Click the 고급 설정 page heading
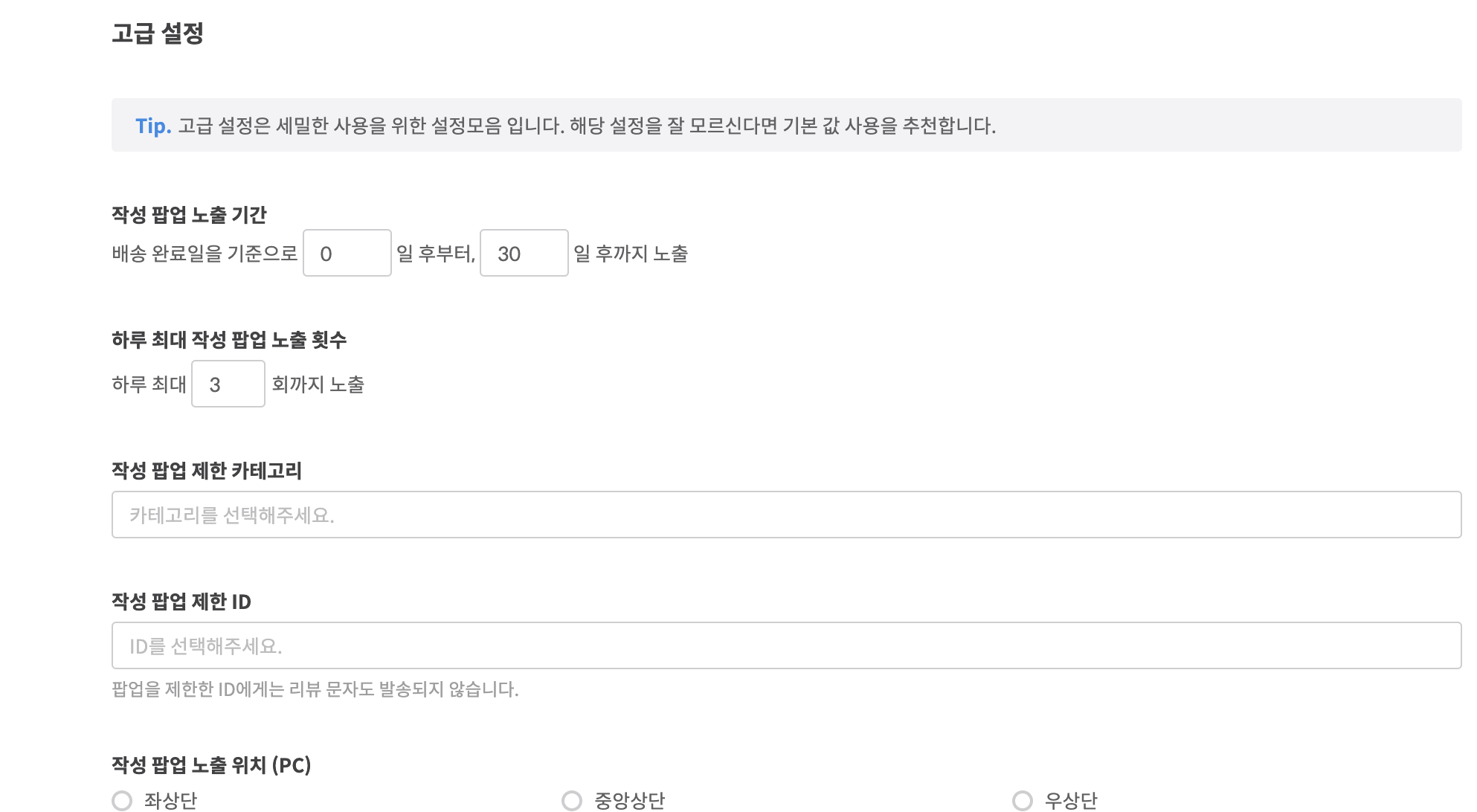 click(158, 33)
